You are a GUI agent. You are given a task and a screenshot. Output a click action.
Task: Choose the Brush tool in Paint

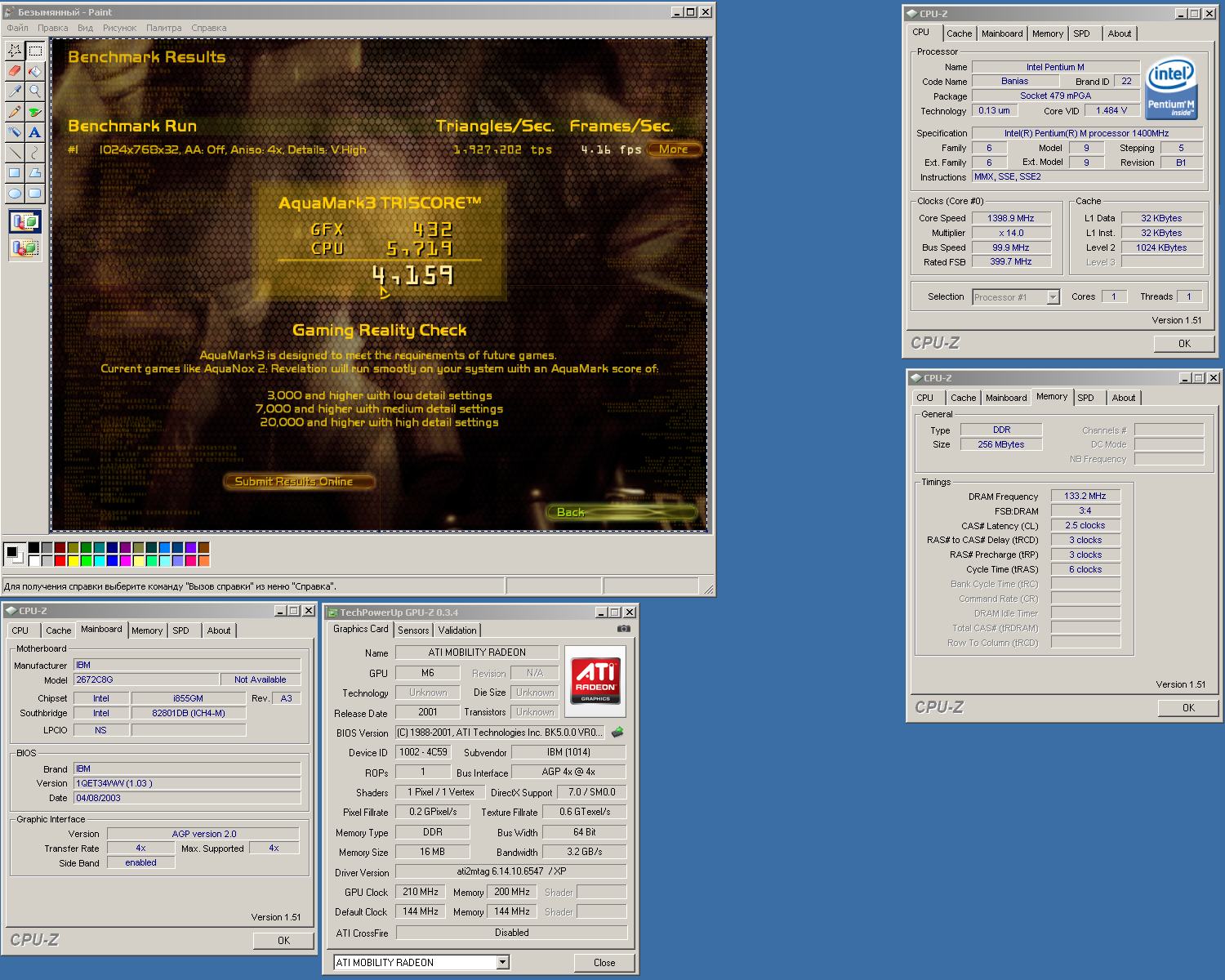[x=35, y=112]
